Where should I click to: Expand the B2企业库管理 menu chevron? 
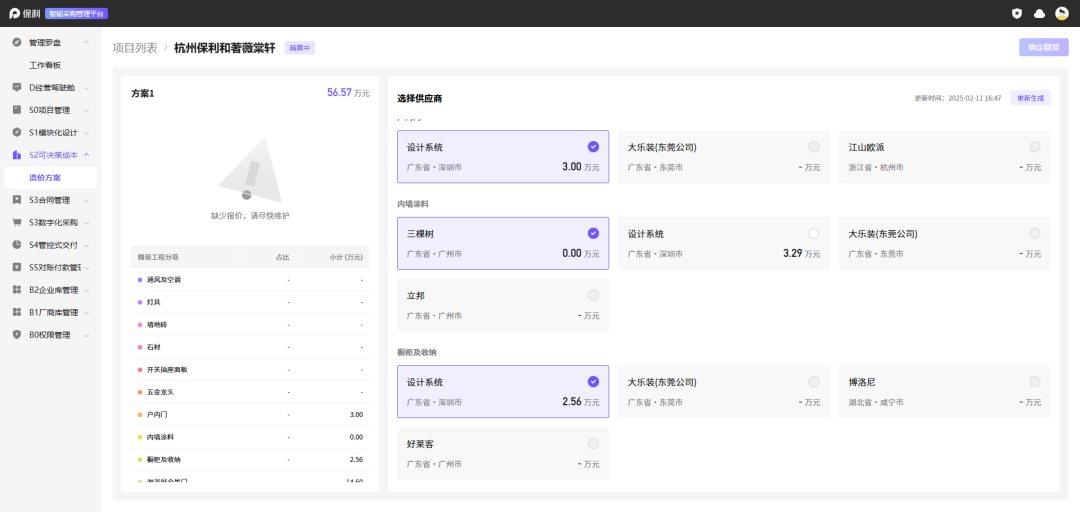pos(87,290)
